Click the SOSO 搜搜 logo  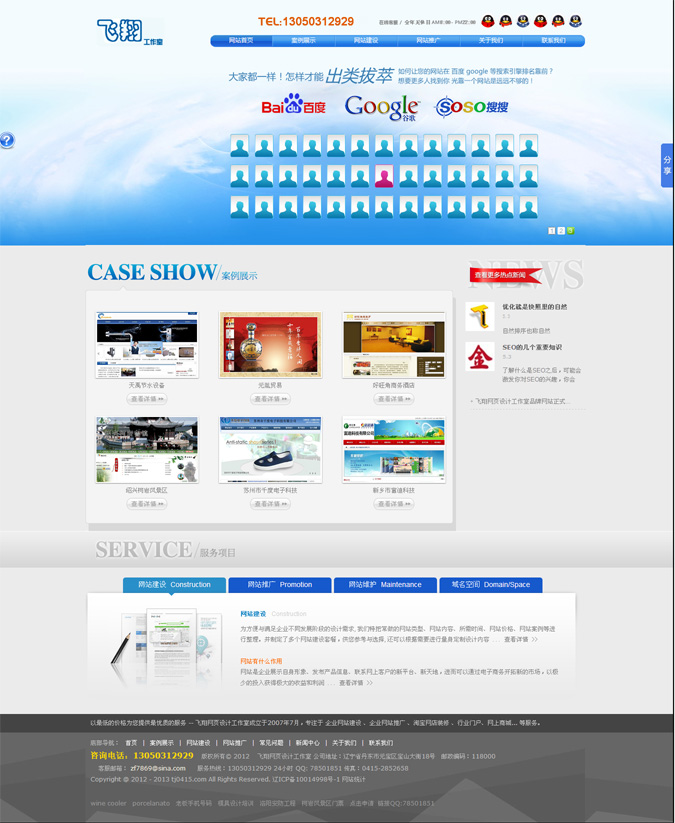[x=471, y=107]
